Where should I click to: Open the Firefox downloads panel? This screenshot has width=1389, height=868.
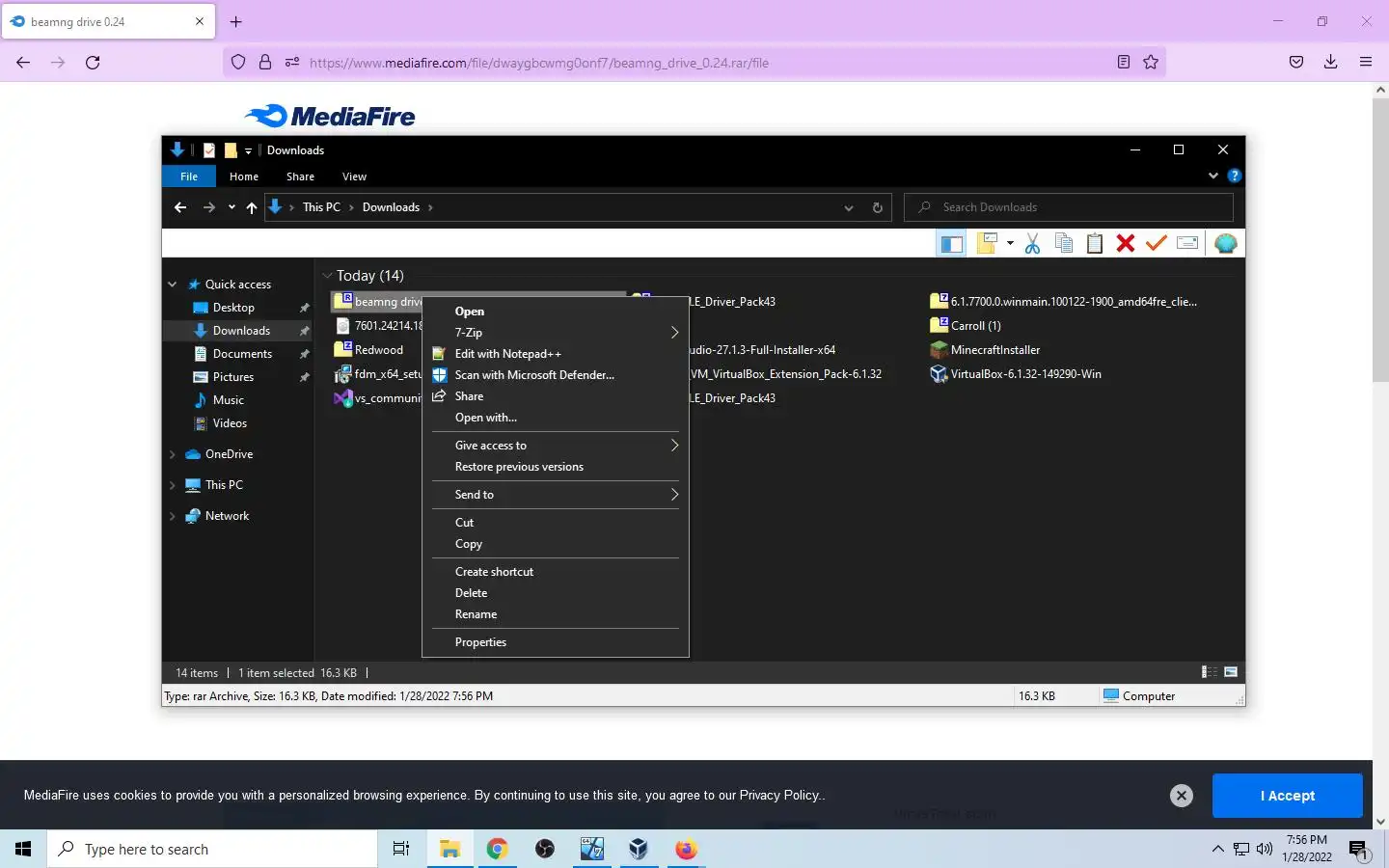pyautogui.click(x=1330, y=63)
